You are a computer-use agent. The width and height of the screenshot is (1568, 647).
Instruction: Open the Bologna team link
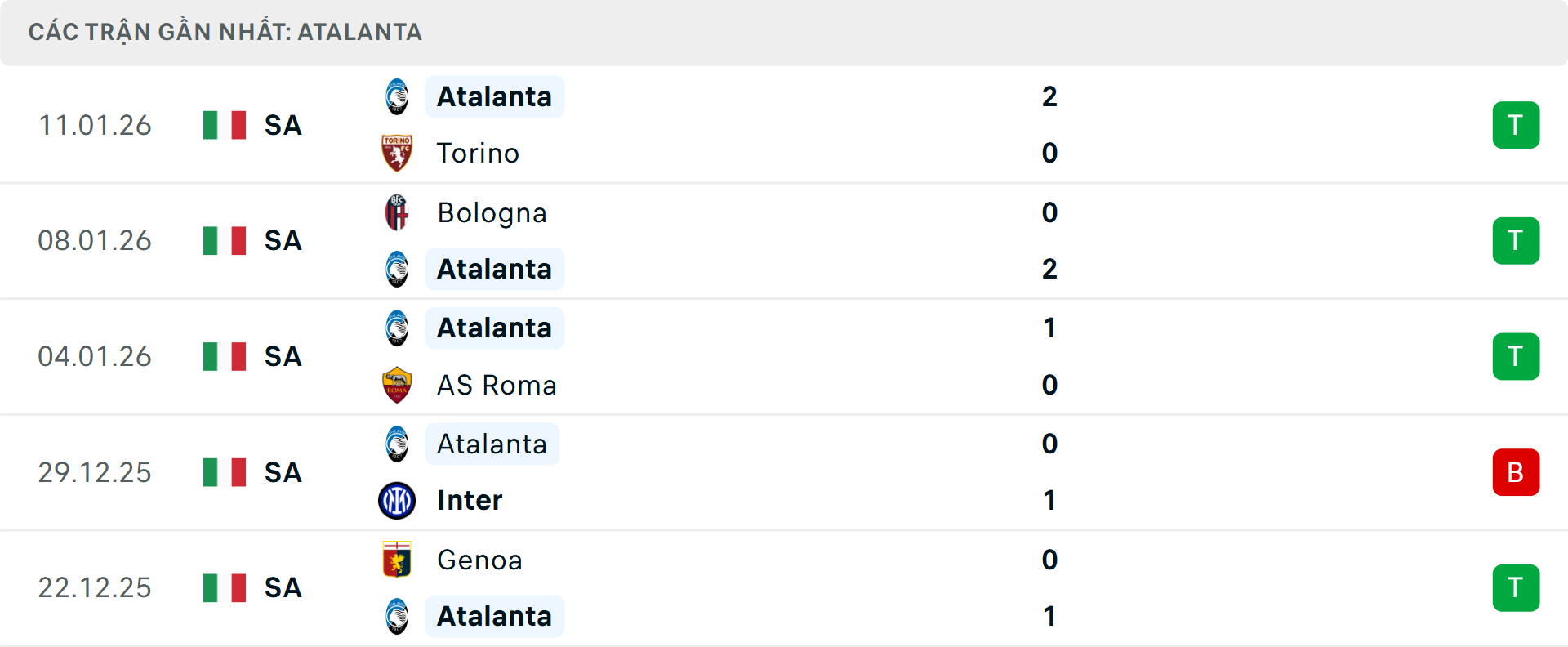pyautogui.click(x=492, y=212)
